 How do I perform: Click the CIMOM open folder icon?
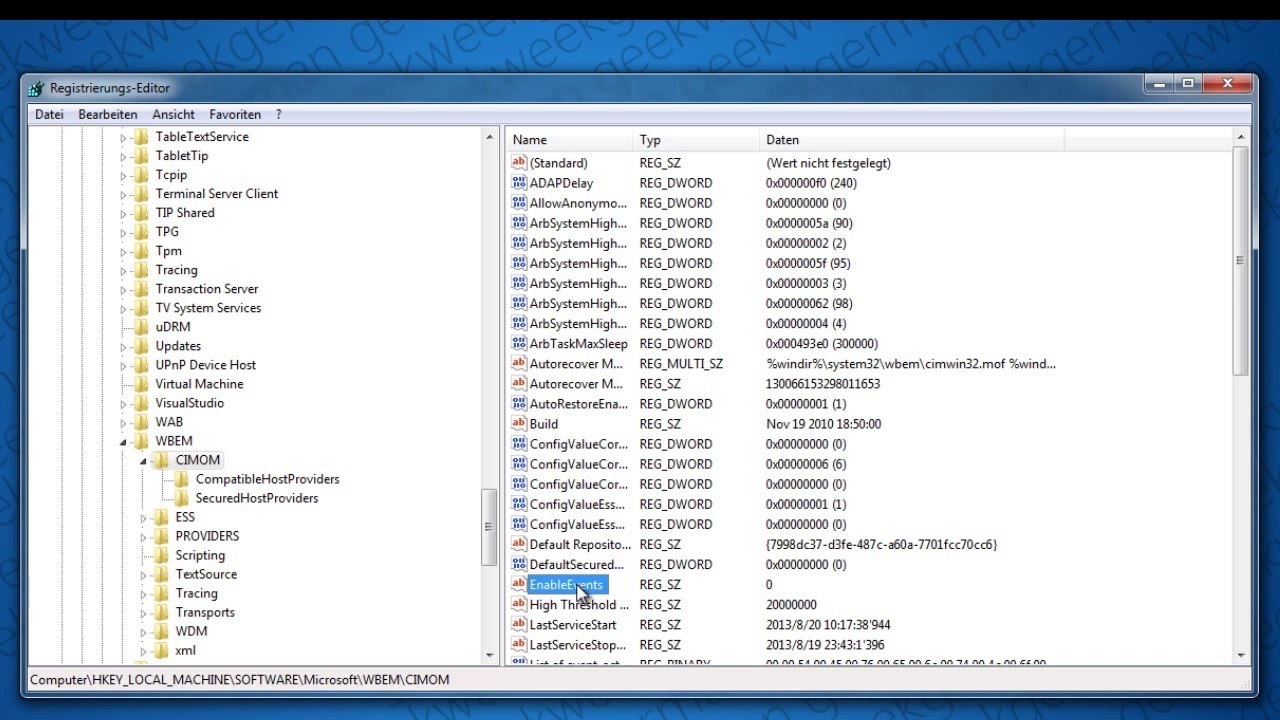[162, 460]
